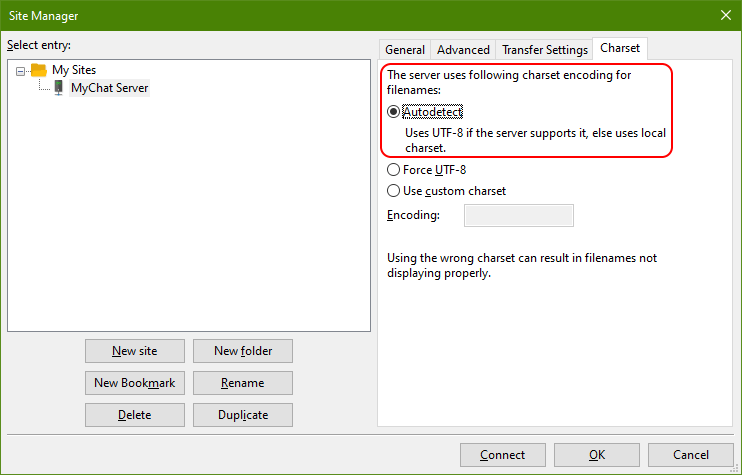The width and height of the screenshot is (742, 475).
Task: Switch to the General tab
Action: [405, 49]
